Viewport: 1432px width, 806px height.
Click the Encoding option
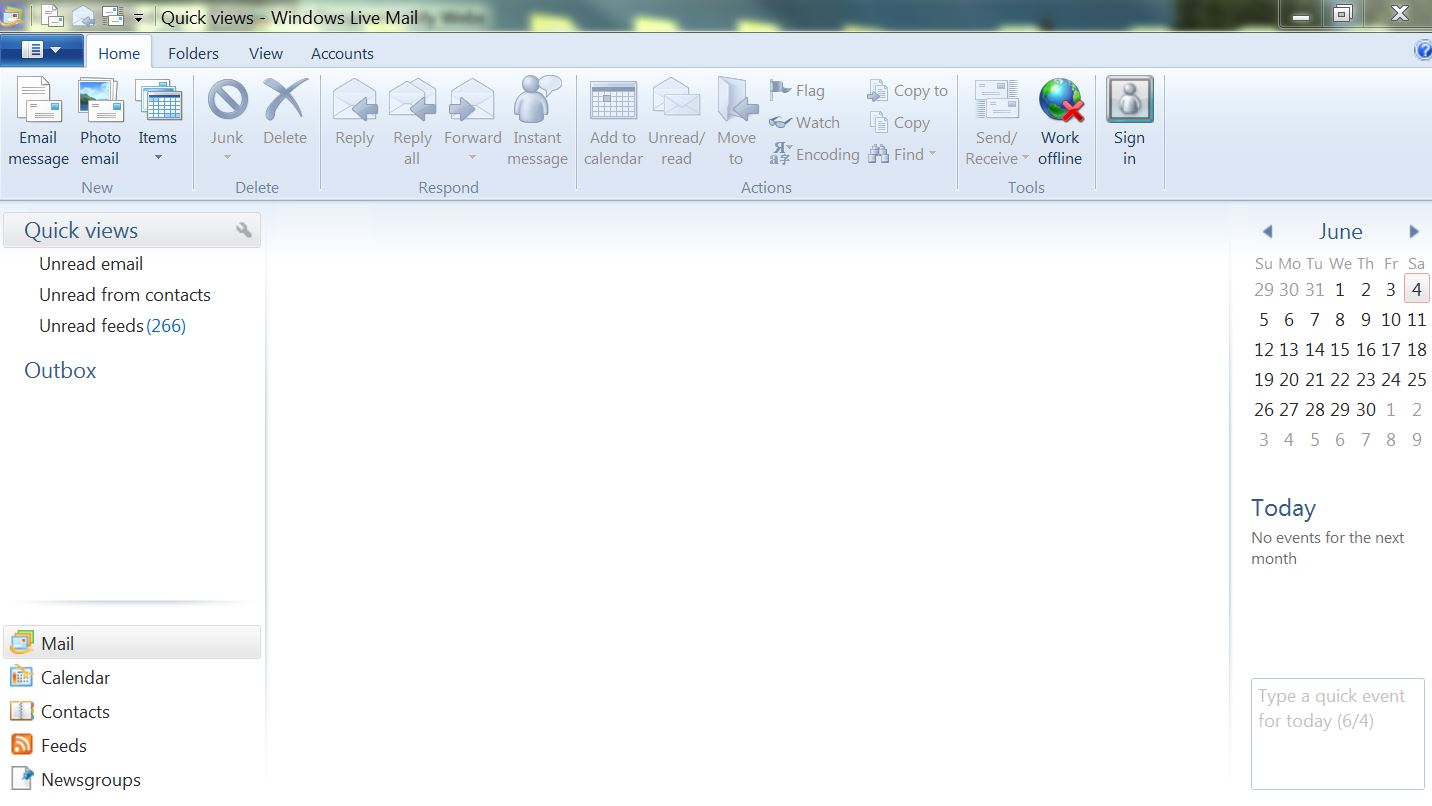[814, 154]
